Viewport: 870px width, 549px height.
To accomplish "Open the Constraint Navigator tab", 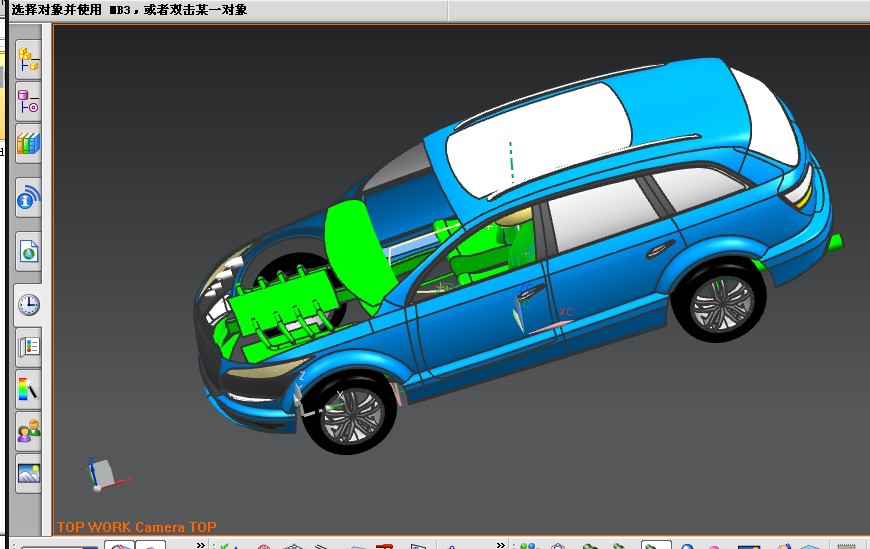I will [28, 102].
